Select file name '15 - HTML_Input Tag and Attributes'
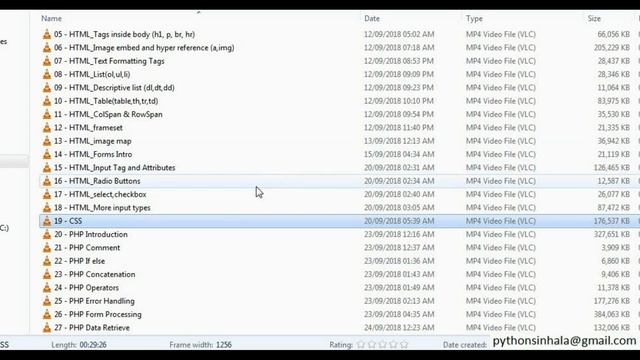 point(115,168)
